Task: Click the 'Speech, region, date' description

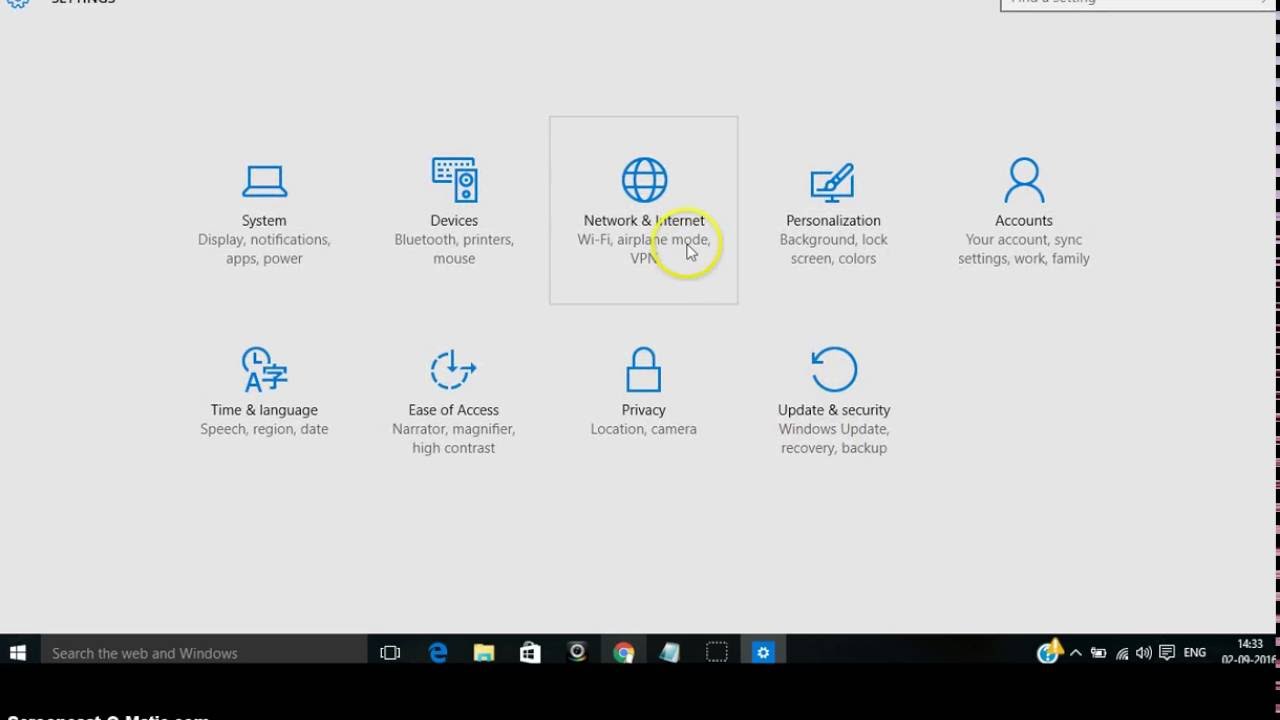Action: coord(264,429)
